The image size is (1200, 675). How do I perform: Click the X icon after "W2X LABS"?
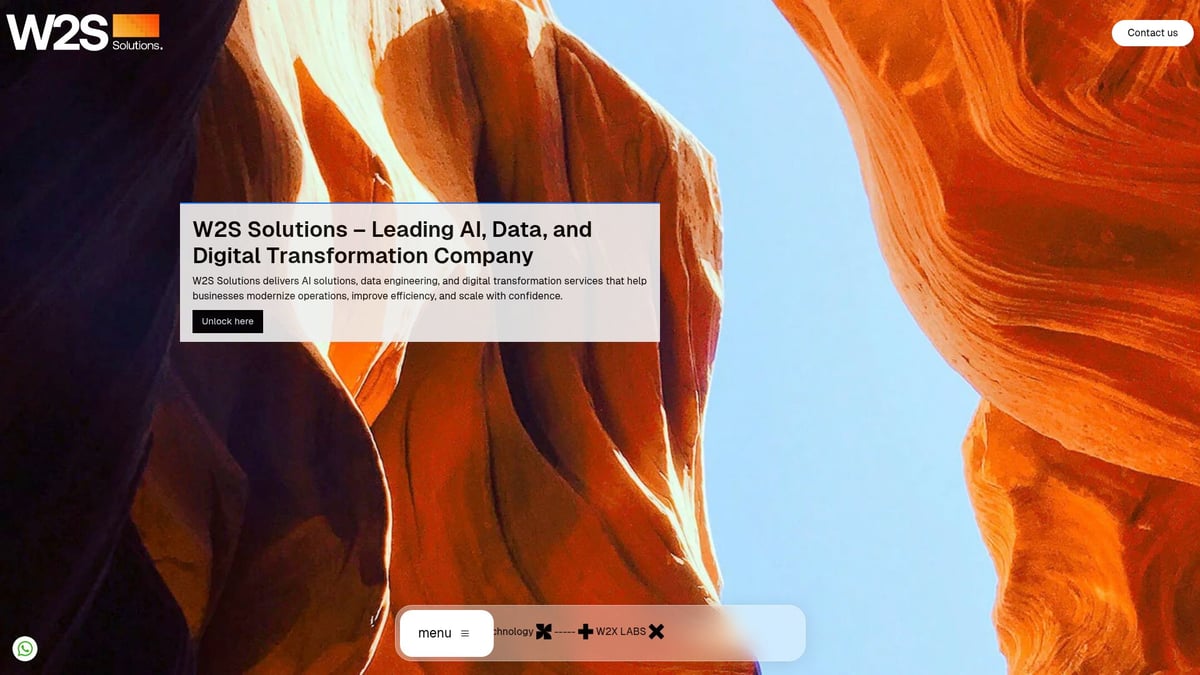pyautogui.click(x=657, y=631)
